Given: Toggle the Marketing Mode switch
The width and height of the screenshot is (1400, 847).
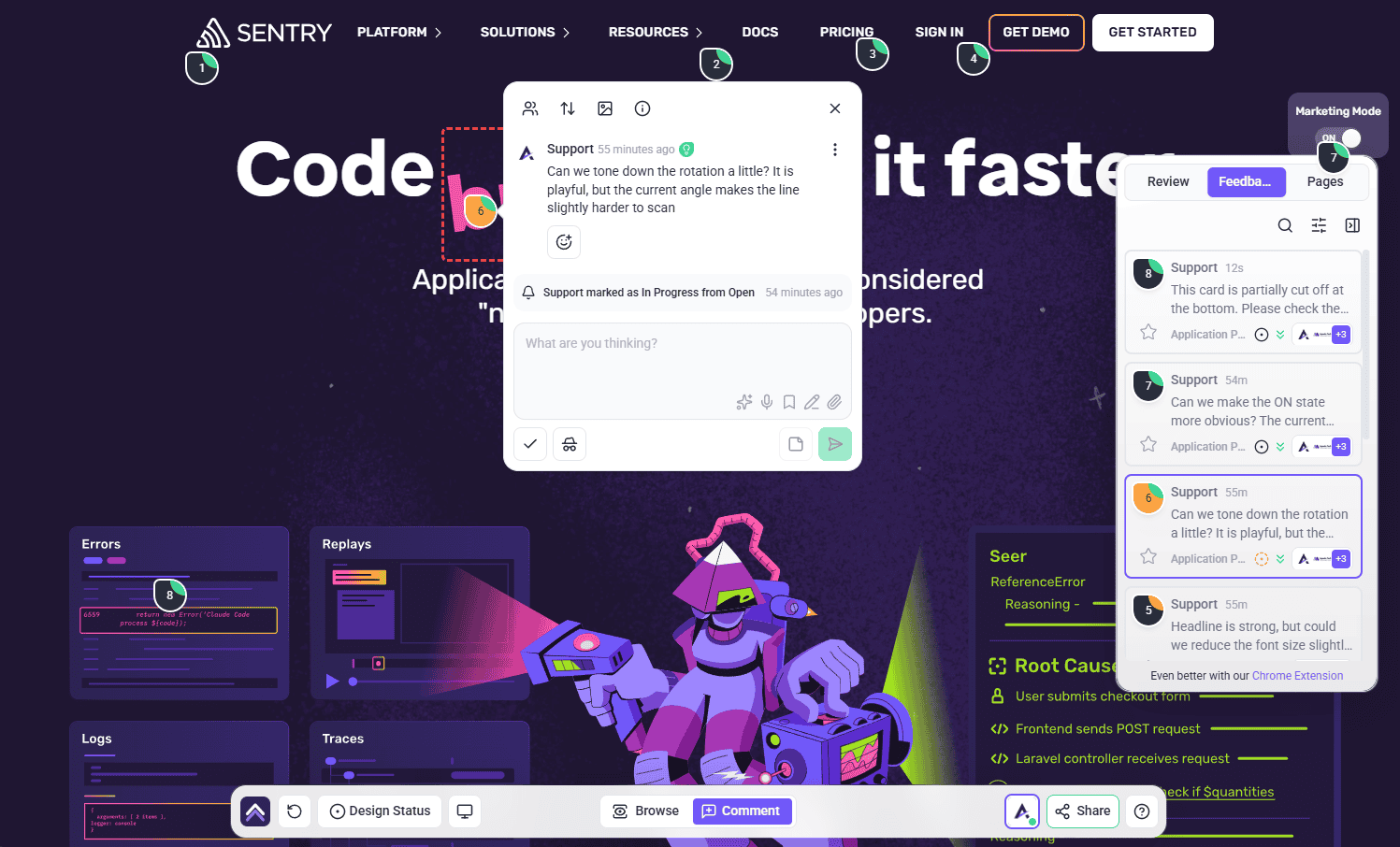Looking at the screenshot, I should (1338, 138).
